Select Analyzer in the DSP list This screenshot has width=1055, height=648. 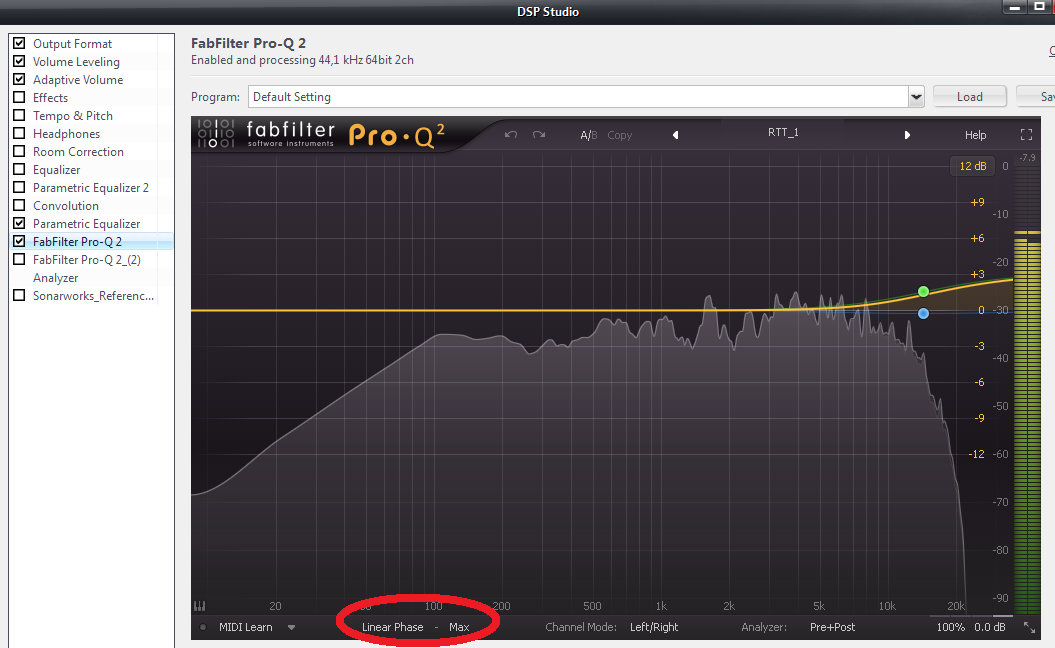coord(55,277)
